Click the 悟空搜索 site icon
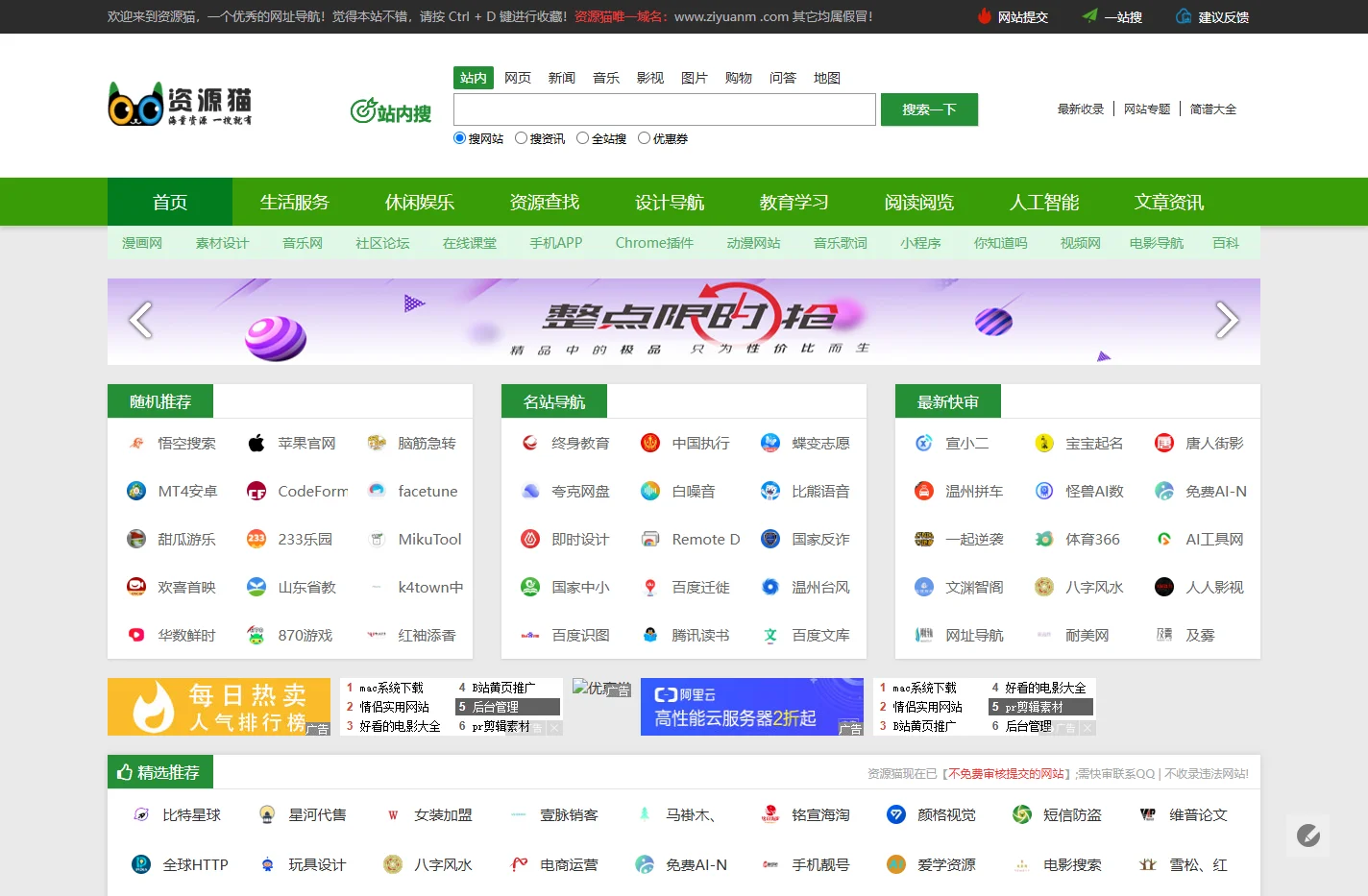The width and height of the screenshot is (1368, 896). (136, 443)
